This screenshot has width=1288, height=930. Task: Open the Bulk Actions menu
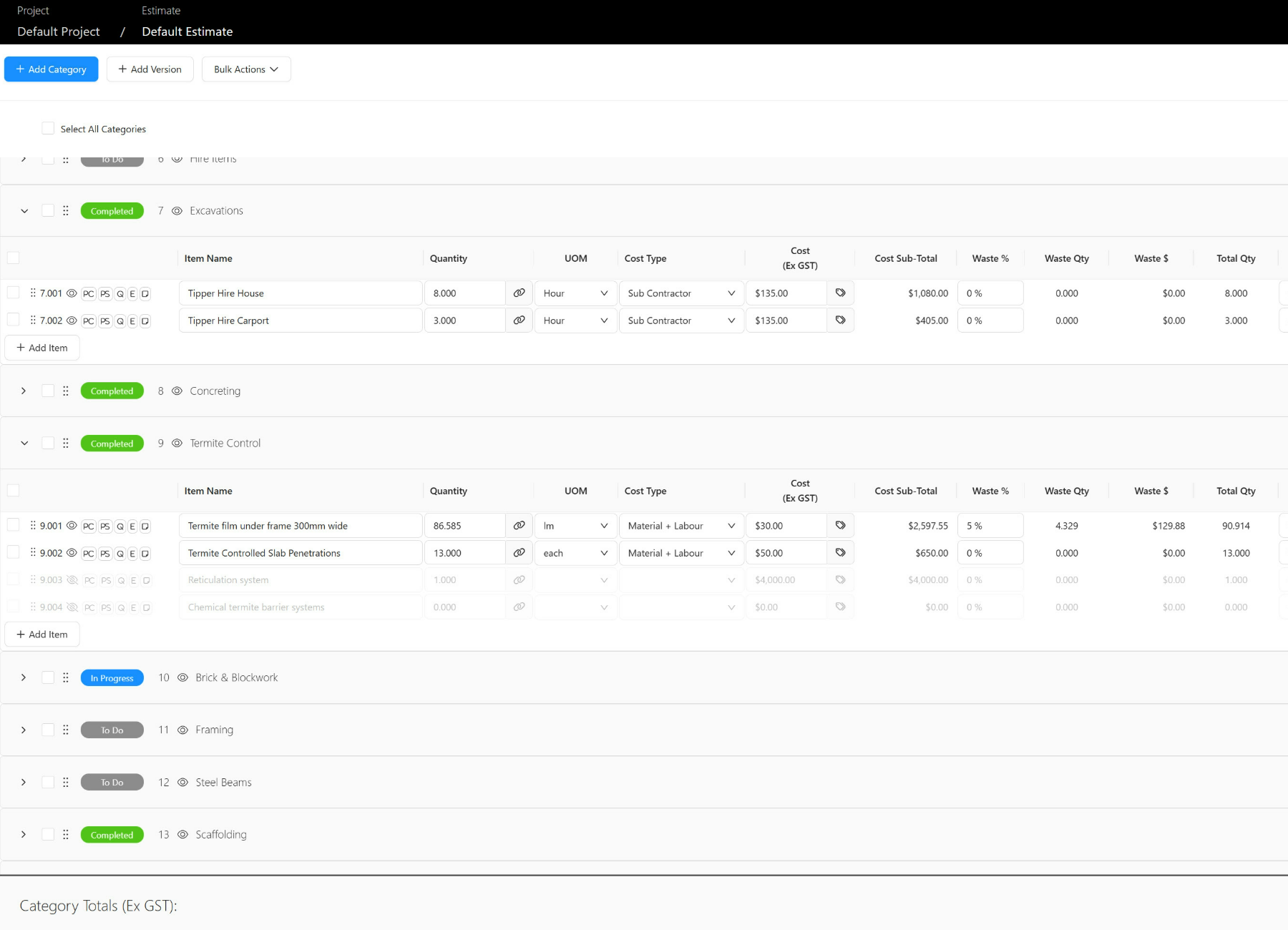246,69
